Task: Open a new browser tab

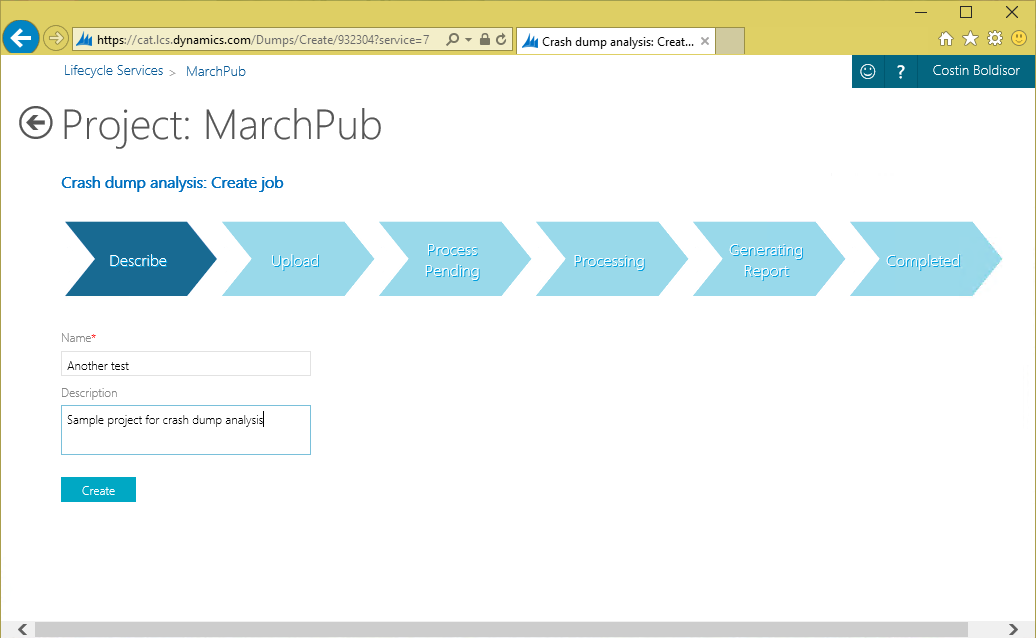Action: 729,41
